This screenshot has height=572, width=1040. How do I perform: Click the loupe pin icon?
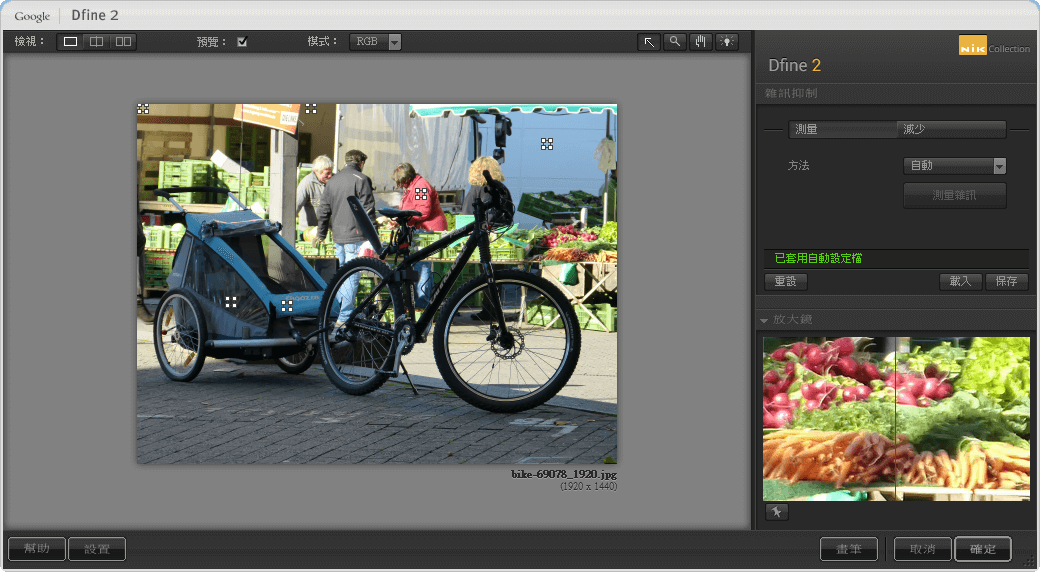(776, 512)
